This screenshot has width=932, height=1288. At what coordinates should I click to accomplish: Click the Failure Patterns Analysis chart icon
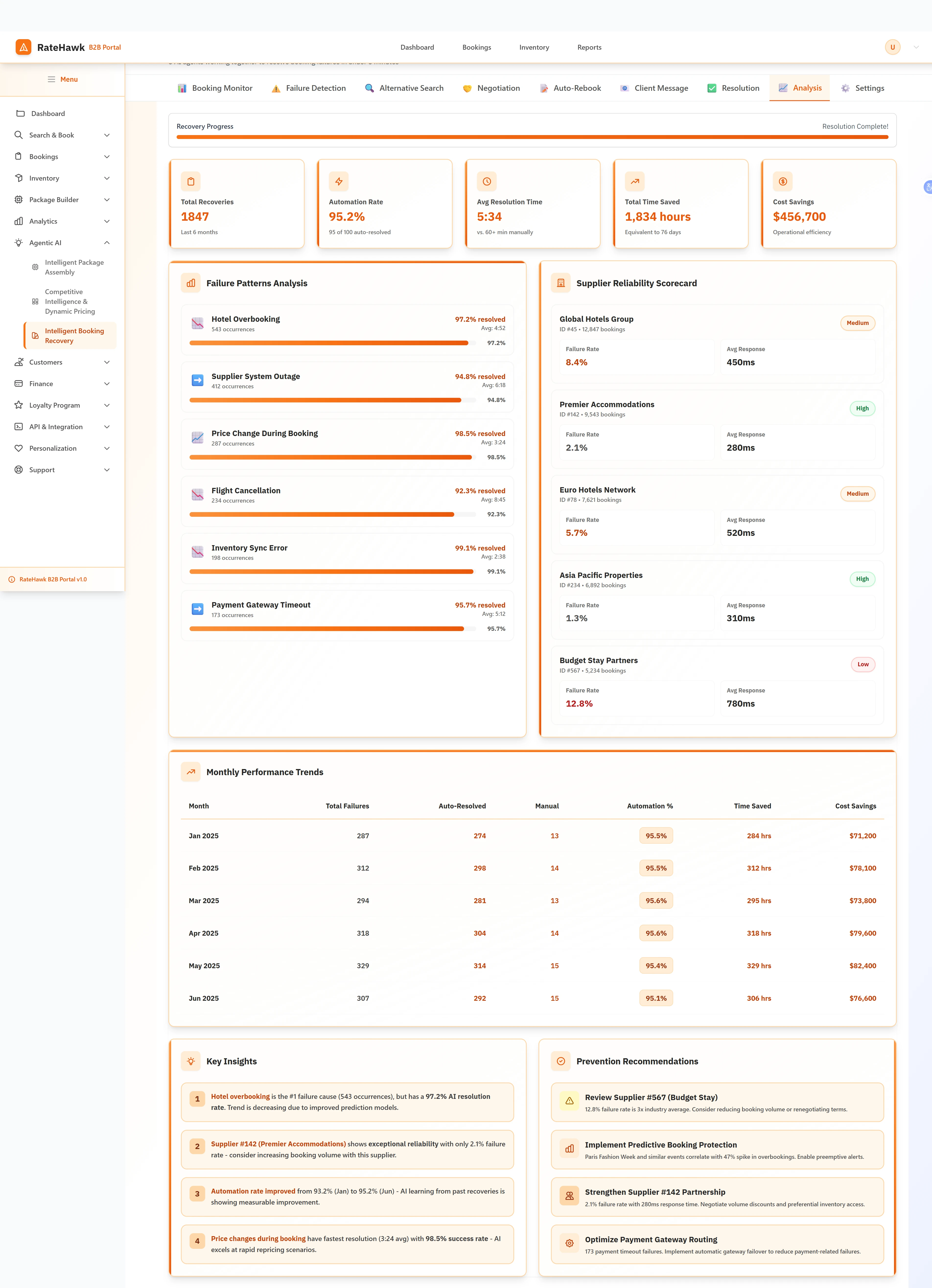click(191, 283)
